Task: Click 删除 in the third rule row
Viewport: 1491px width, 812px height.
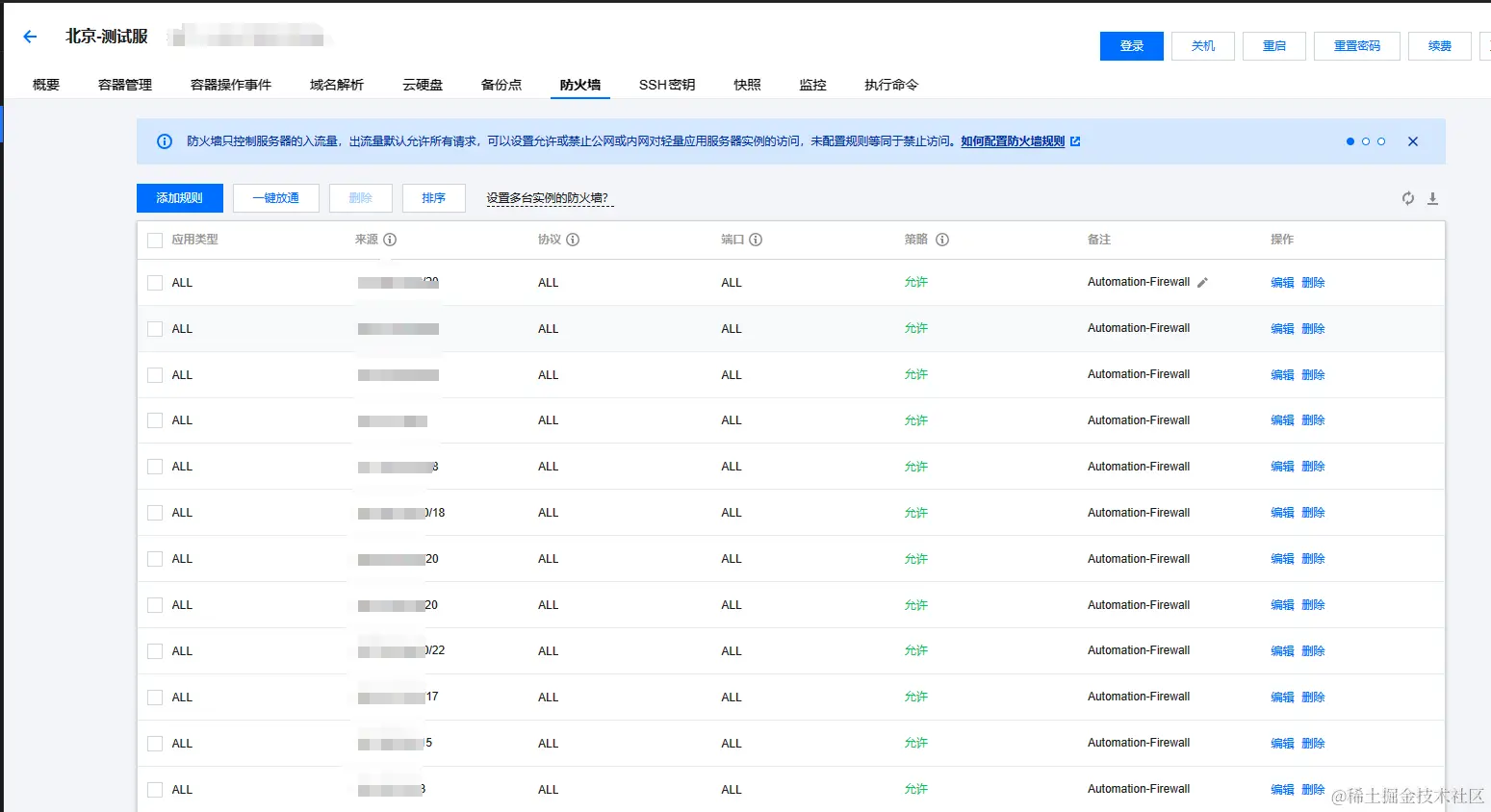Action: (x=1313, y=375)
